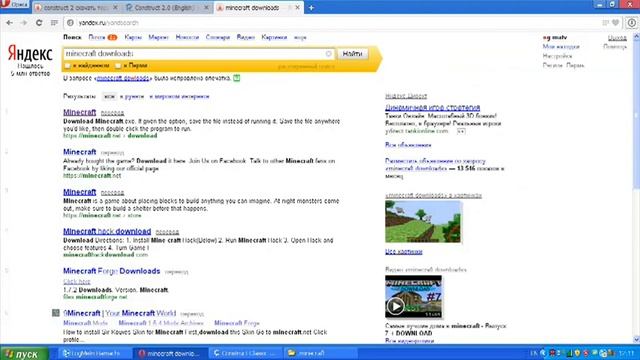The width and height of the screenshot is (640, 360).
Task: Open the 'Minecraft hack download' result
Action: coord(107,231)
